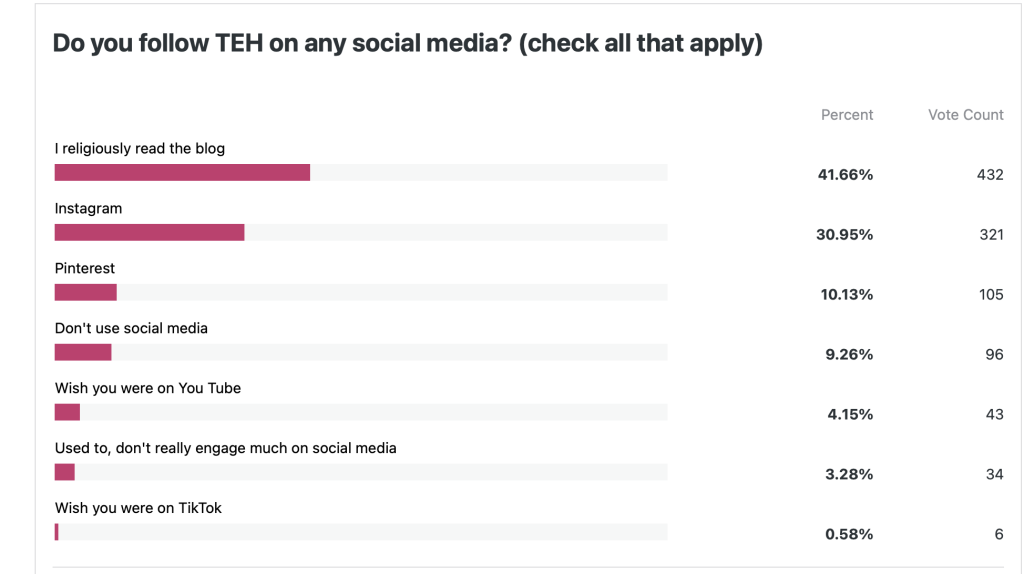Viewport: 1024px width, 574px height.
Task: Click the "Wish you were on TikTok" label
Action: click(x=138, y=509)
